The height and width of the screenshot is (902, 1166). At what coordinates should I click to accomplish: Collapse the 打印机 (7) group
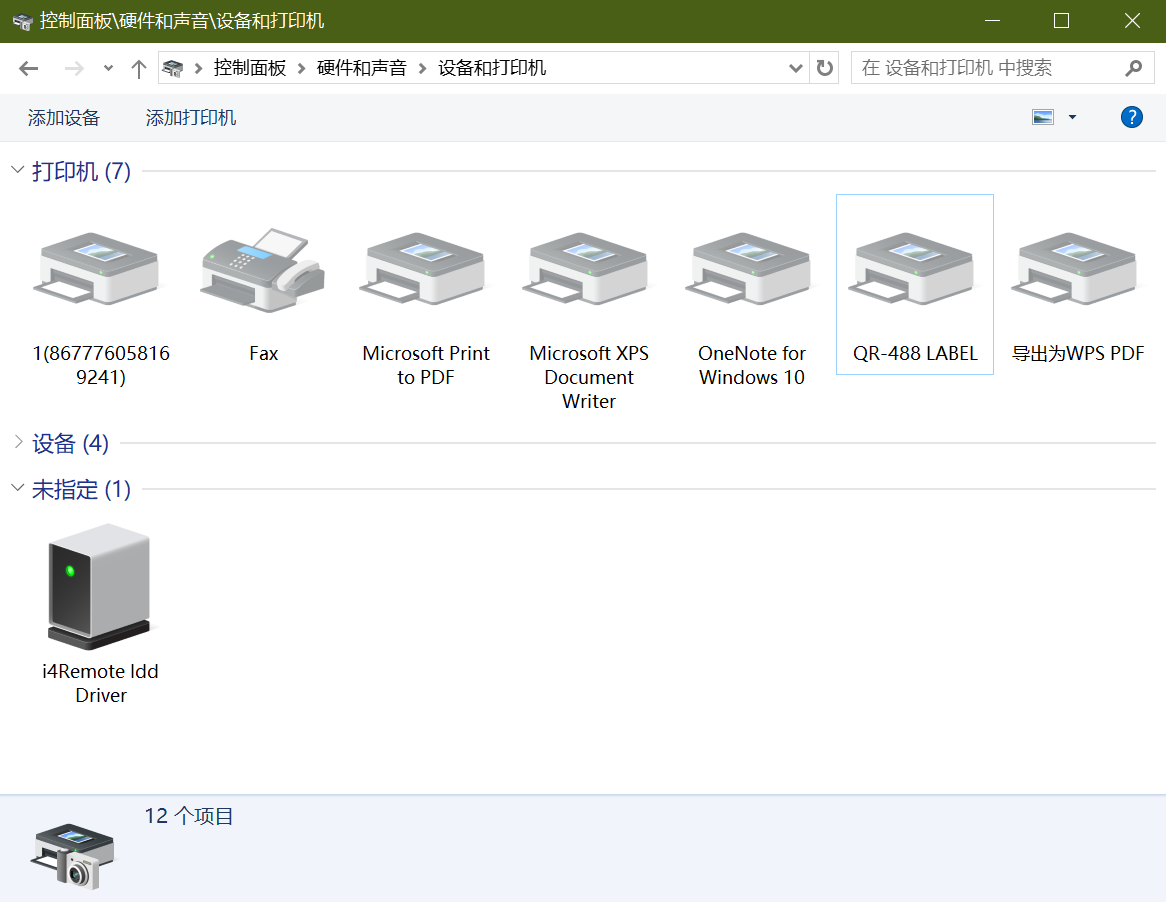[x=18, y=170]
